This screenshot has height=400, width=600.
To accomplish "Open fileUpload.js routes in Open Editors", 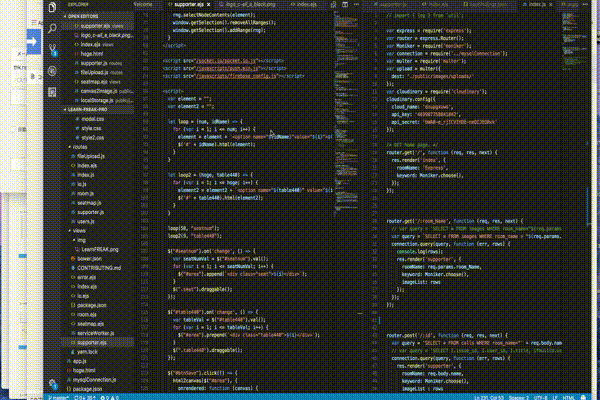I will (x=98, y=72).
